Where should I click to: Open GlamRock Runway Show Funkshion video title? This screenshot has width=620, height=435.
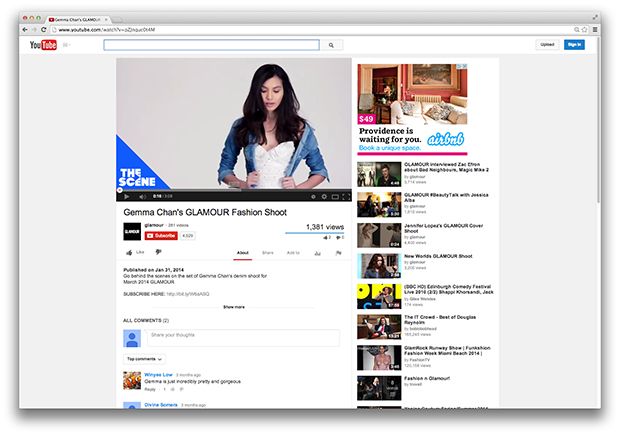pyautogui.click(x=447, y=350)
